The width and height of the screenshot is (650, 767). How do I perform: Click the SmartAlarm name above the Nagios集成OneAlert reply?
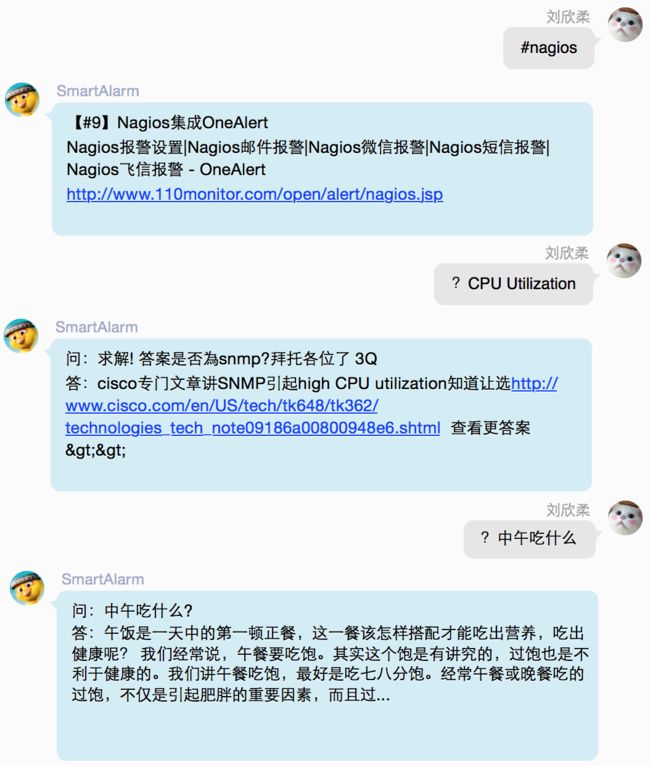pos(98,91)
